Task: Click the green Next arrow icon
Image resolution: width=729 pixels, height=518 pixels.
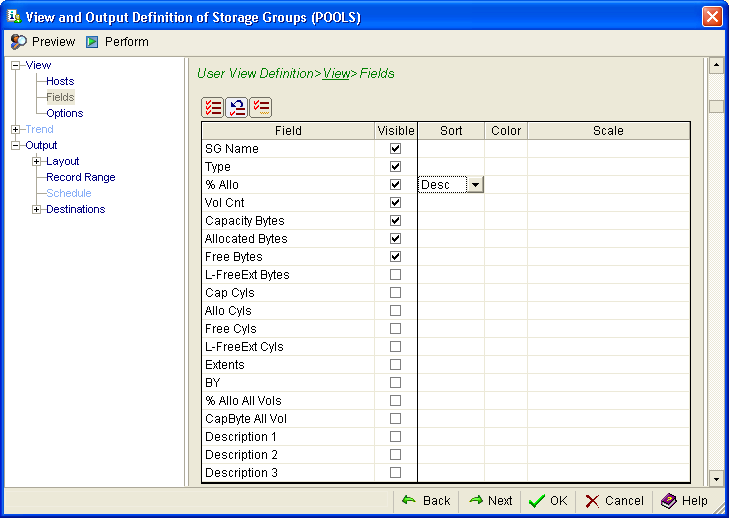Action: tap(476, 500)
